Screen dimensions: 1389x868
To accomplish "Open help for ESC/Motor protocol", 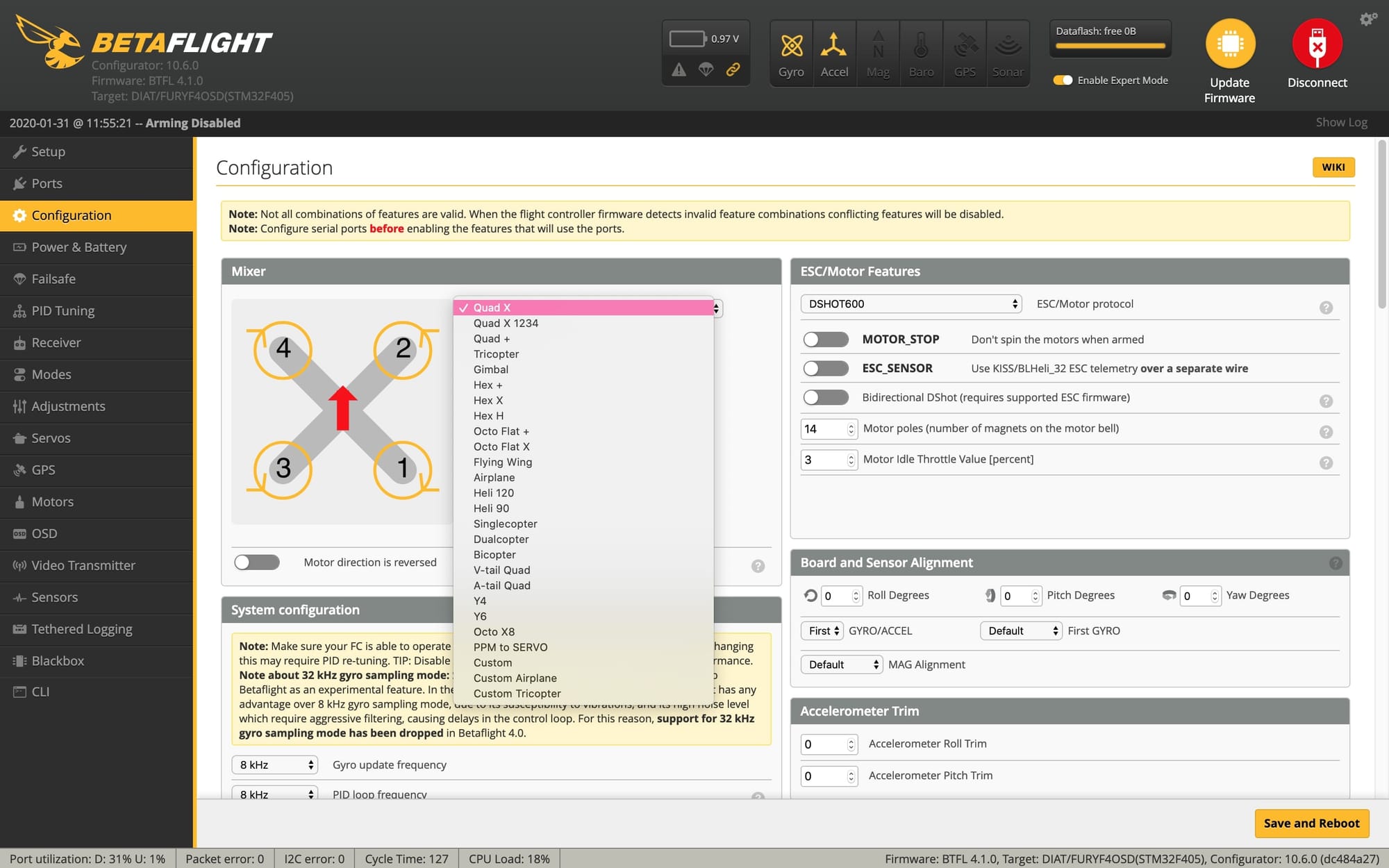I will 1326,308.
